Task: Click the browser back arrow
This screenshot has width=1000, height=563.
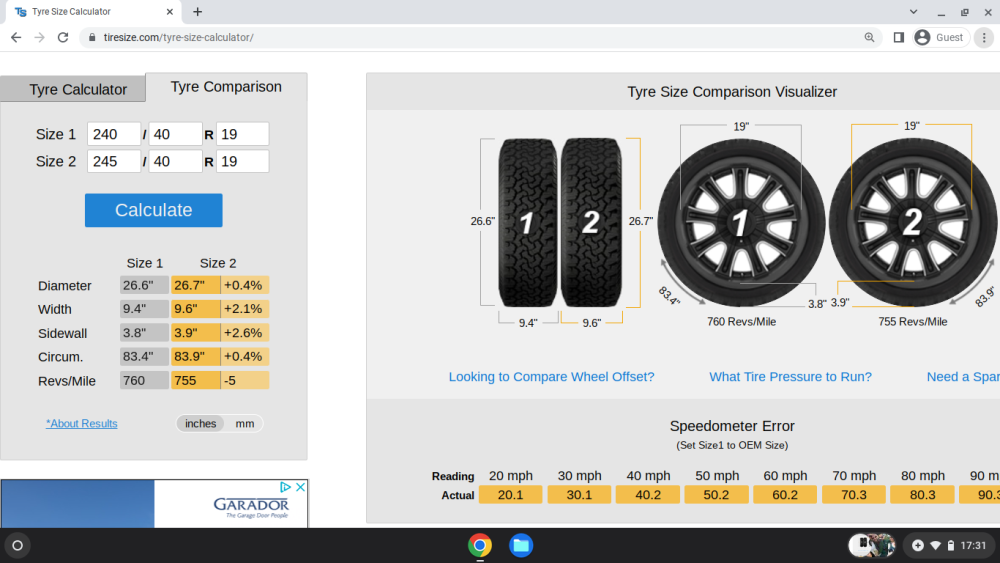Action: coord(16,38)
